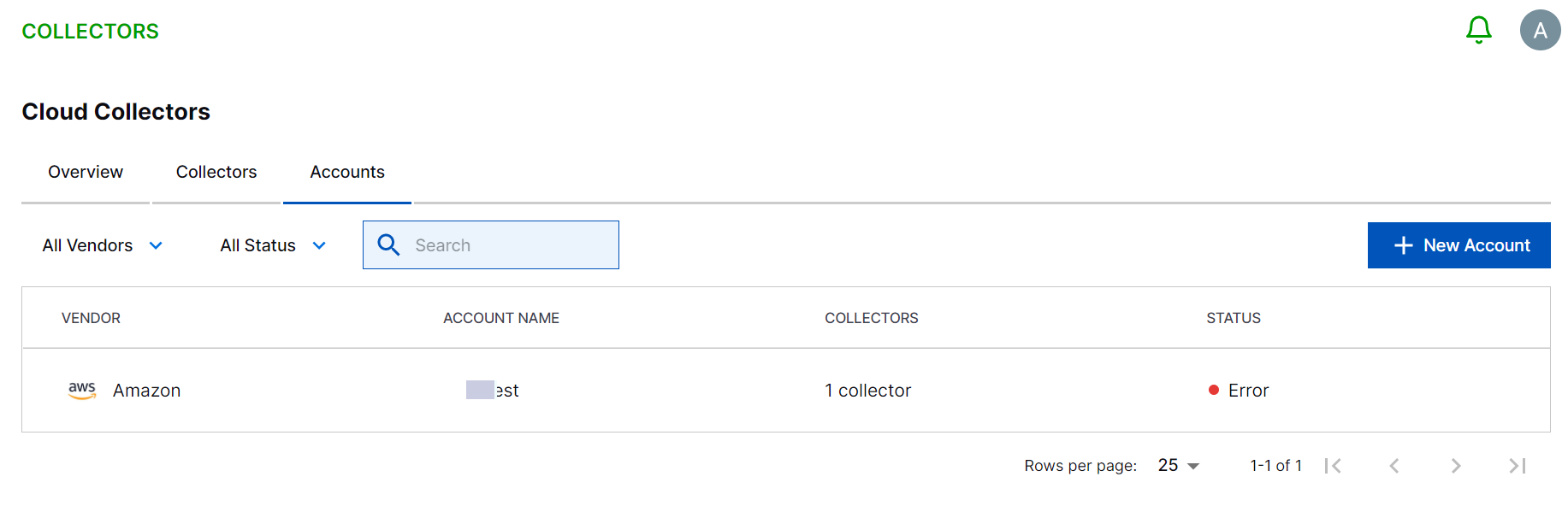Jump to the first page using the pagination icon
The width and height of the screenshot is (1568, 512).
(1334, 466)
